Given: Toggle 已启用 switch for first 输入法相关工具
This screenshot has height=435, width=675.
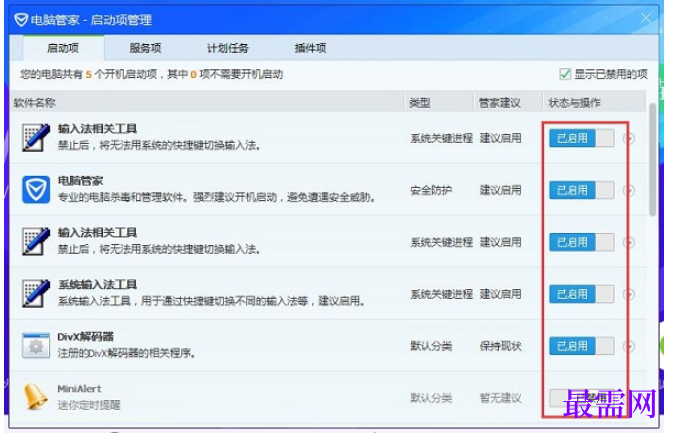Looking at the screenshot, I should tap(582, 138).
